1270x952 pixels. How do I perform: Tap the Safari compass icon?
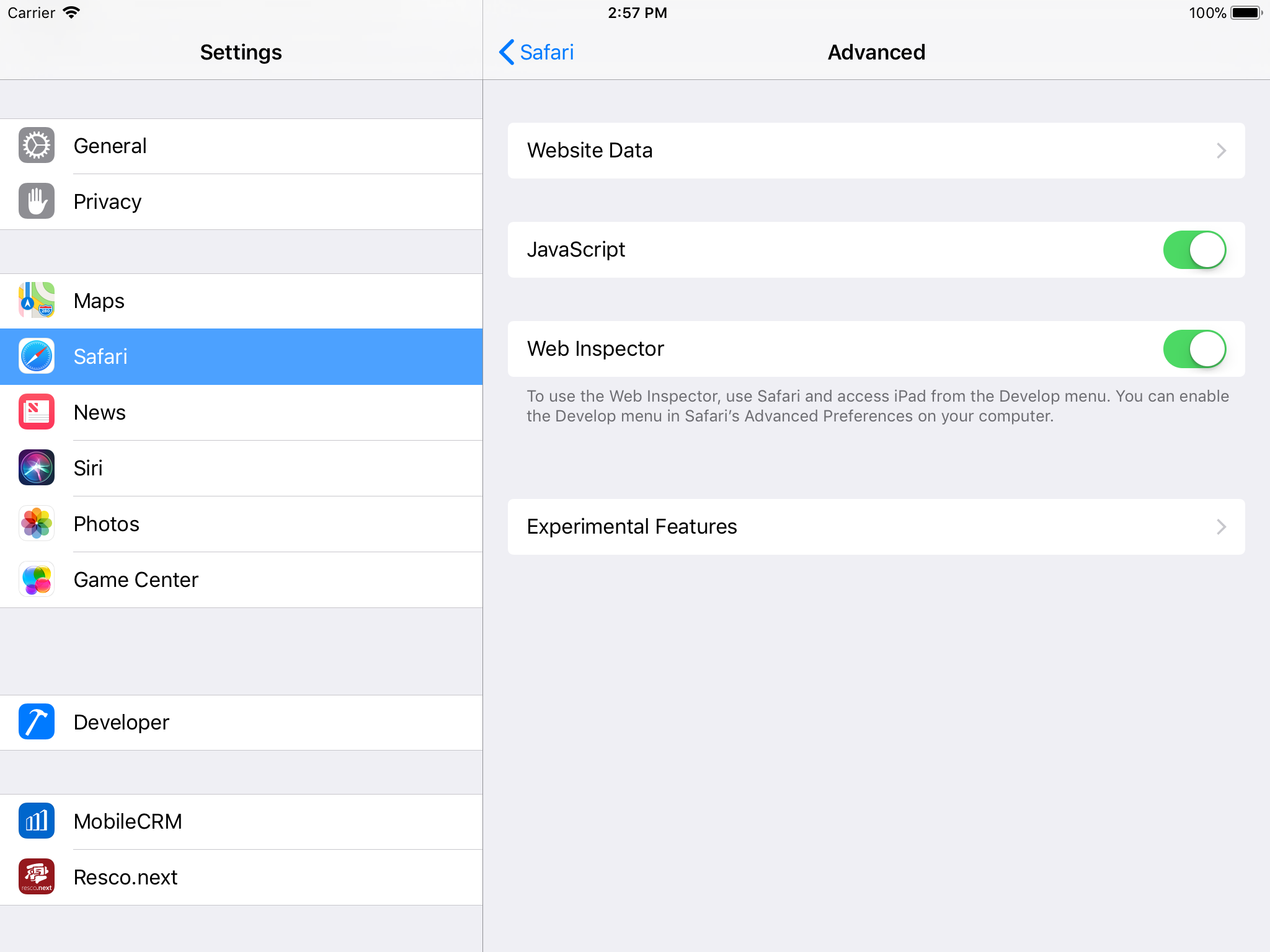pos(37,356)
